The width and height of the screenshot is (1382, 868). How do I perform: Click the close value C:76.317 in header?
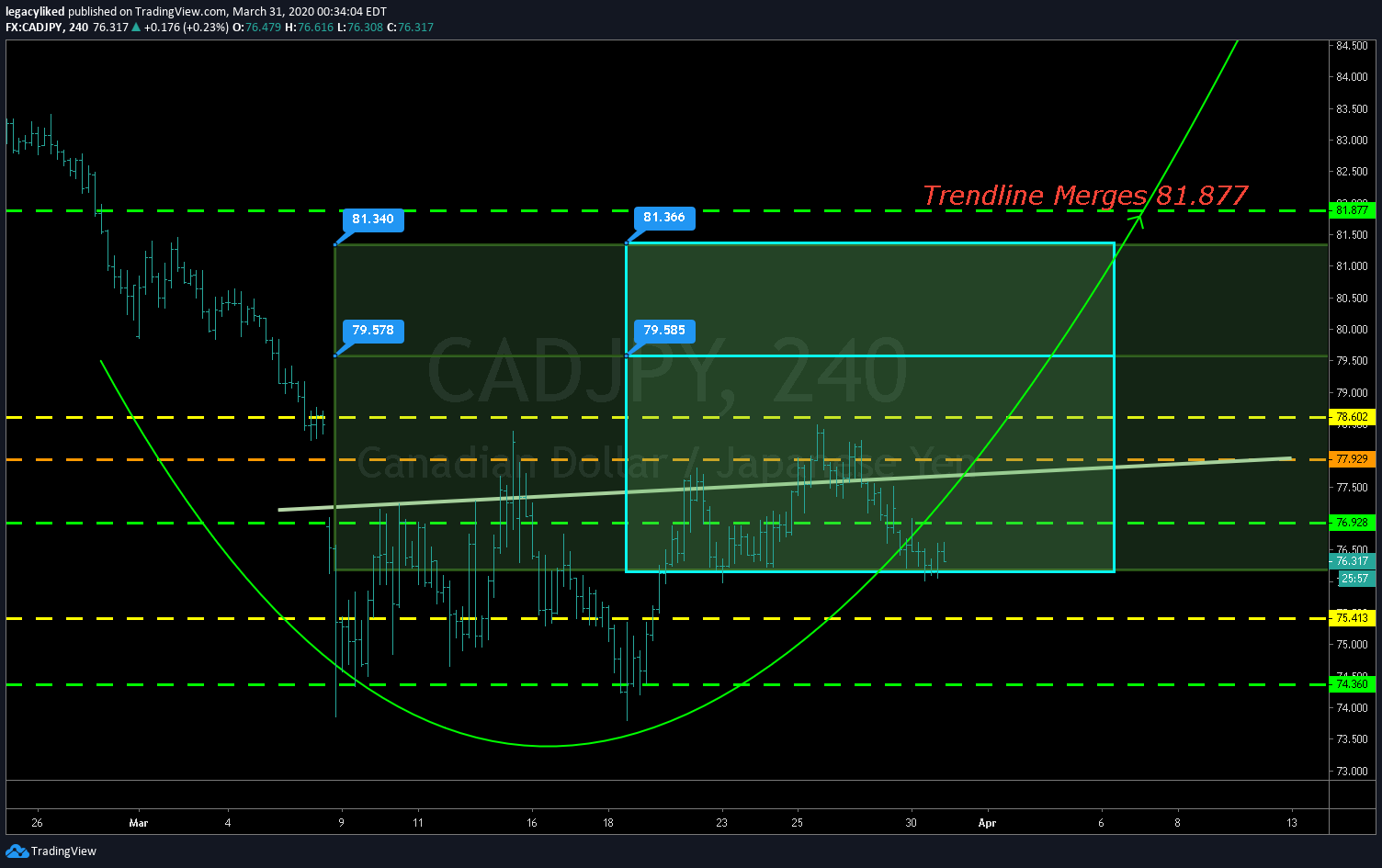[x=410, y=28]
